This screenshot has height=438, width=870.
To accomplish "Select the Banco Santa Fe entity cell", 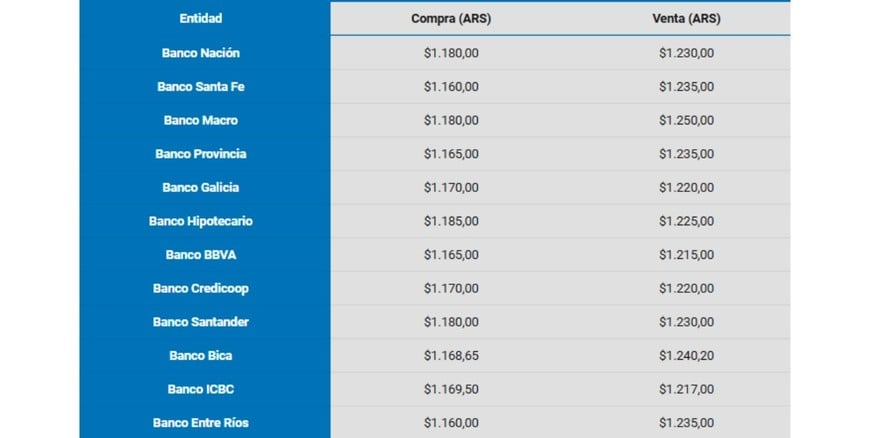I will [201, 87].
